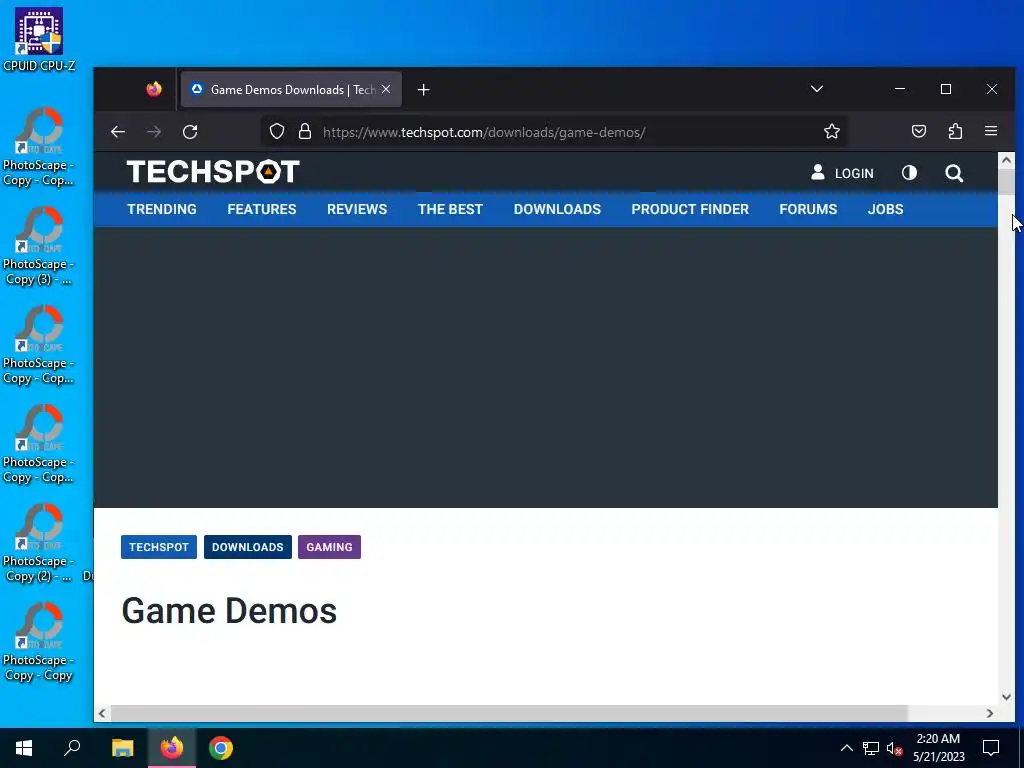Click the horizontal scrollbar right arrow
The height and width of the screenshot is (768, 1024).
[990, 713]
